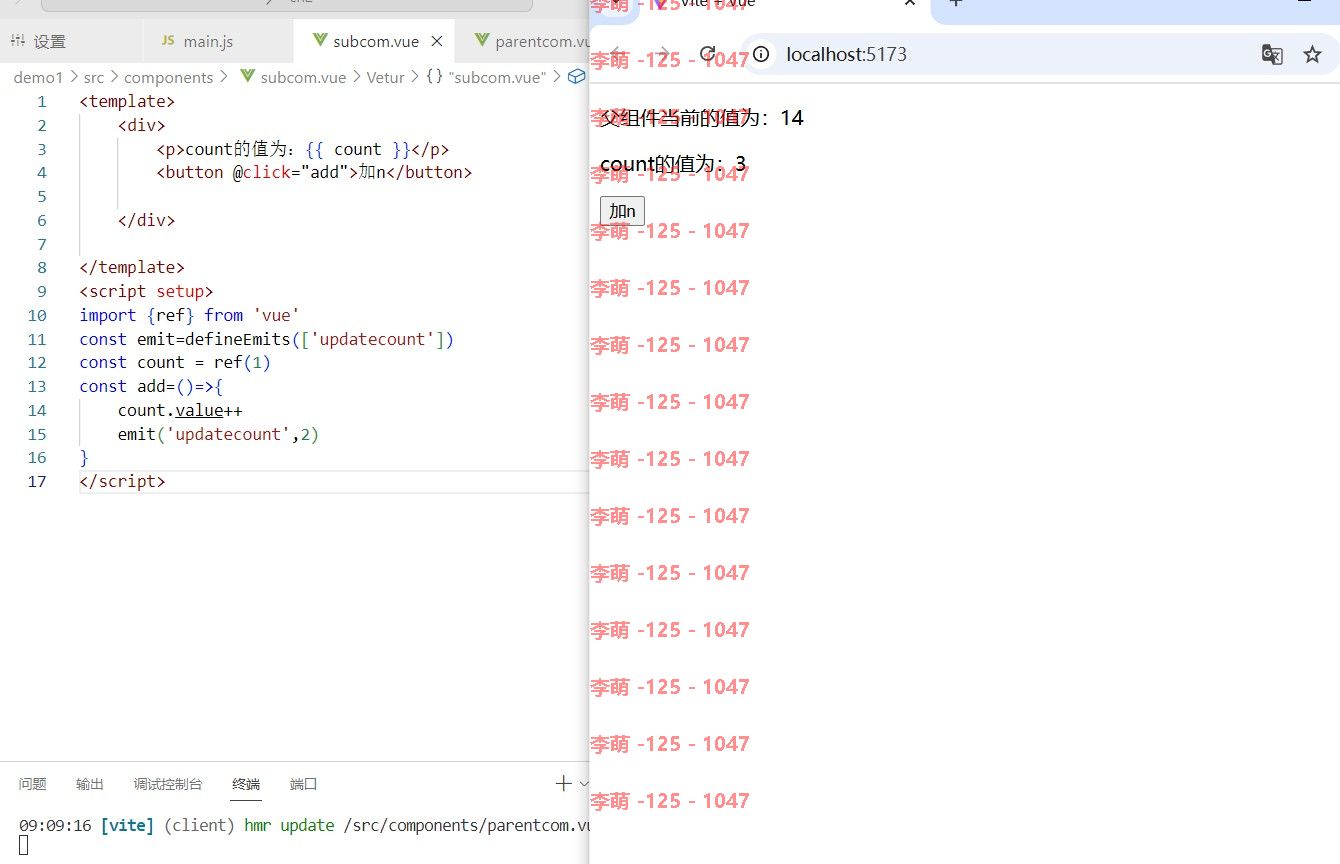Open the 输出 output panel tab
Screen dimensions: 1340x864
pos(90,784)
